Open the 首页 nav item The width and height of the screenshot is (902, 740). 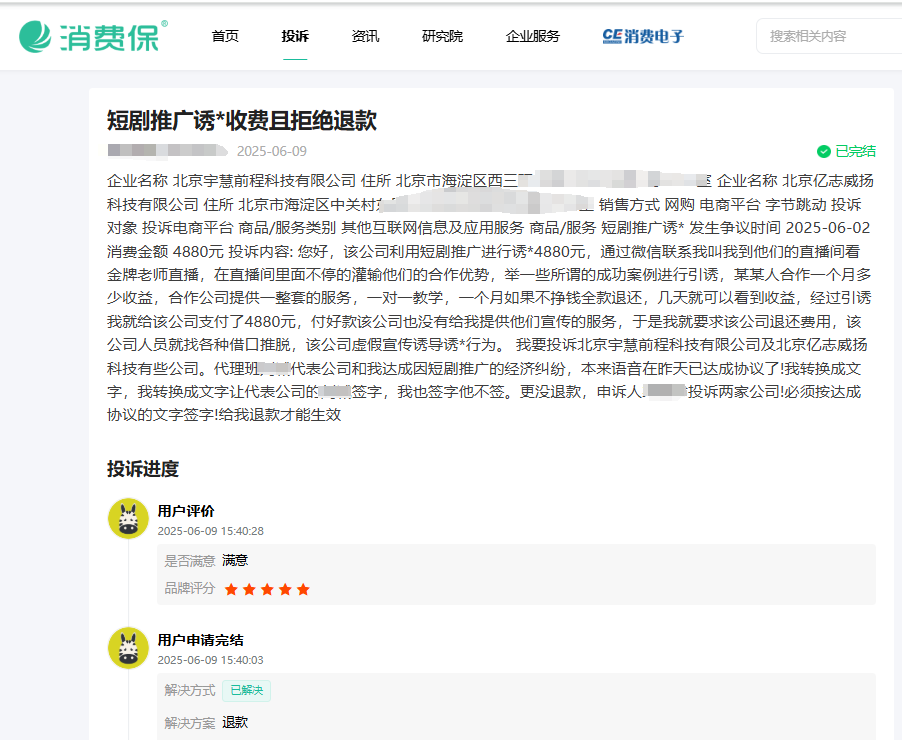coord(225,36)
